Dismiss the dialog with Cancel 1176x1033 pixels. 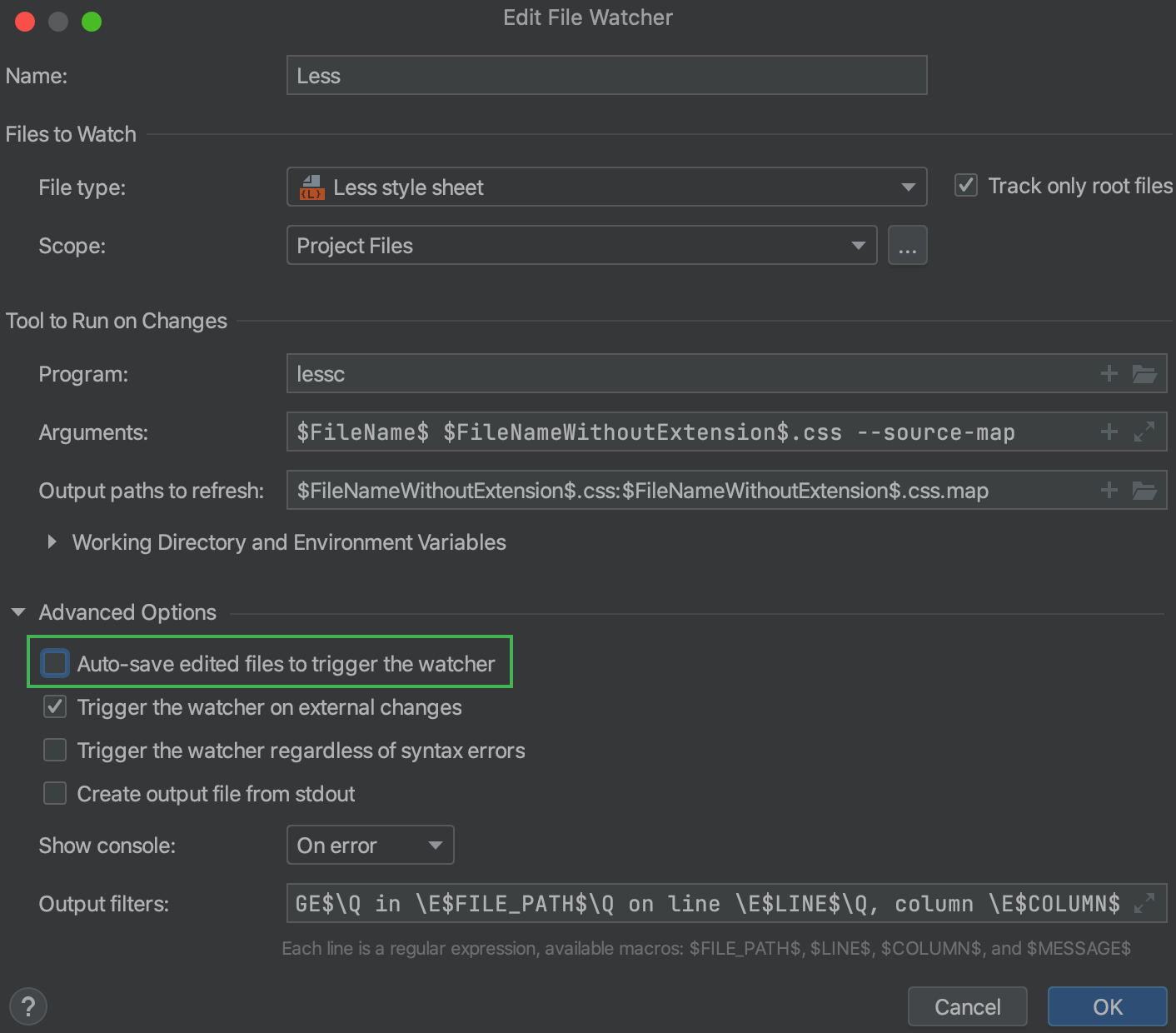[967, 1006]
